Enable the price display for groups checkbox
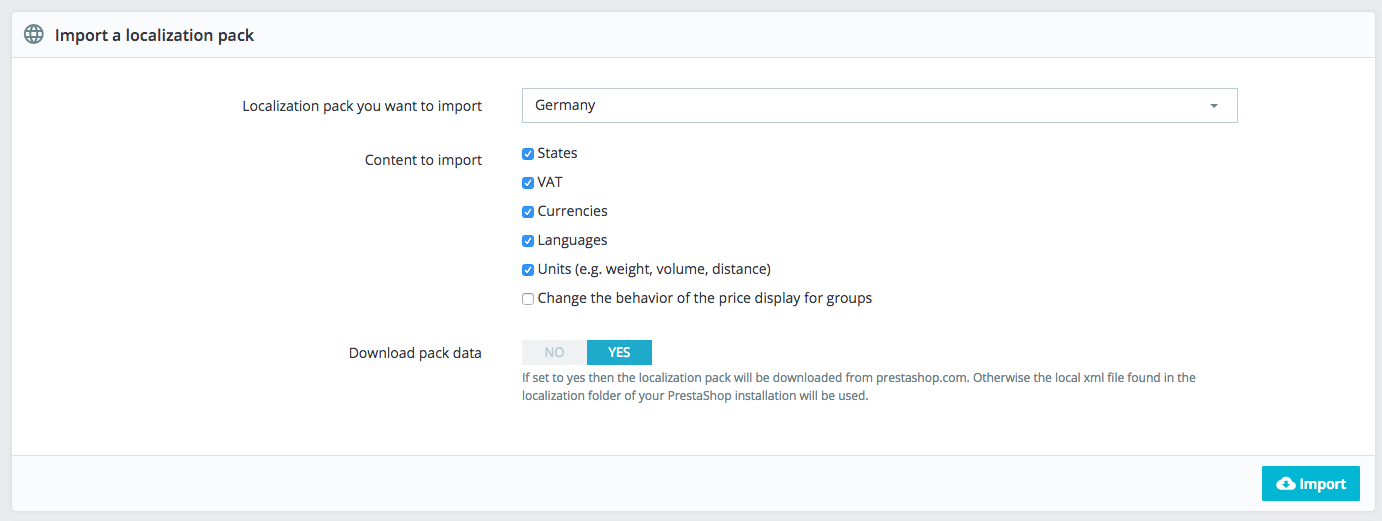 [x=528, y=299]
